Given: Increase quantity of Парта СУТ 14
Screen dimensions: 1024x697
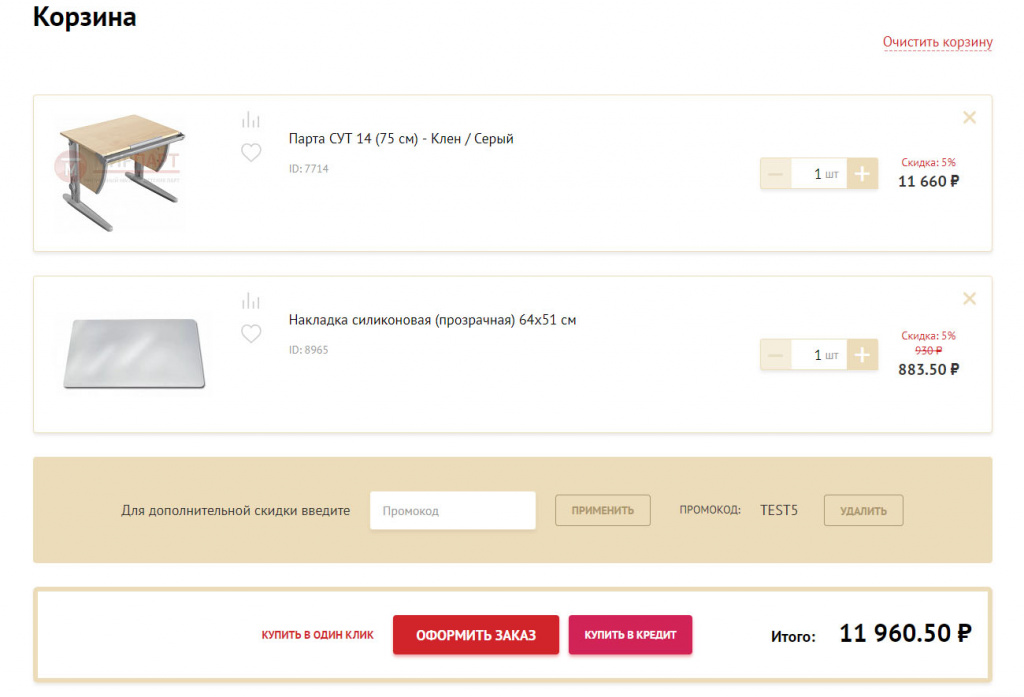Looking at the screenshot, I should [862, 174].
